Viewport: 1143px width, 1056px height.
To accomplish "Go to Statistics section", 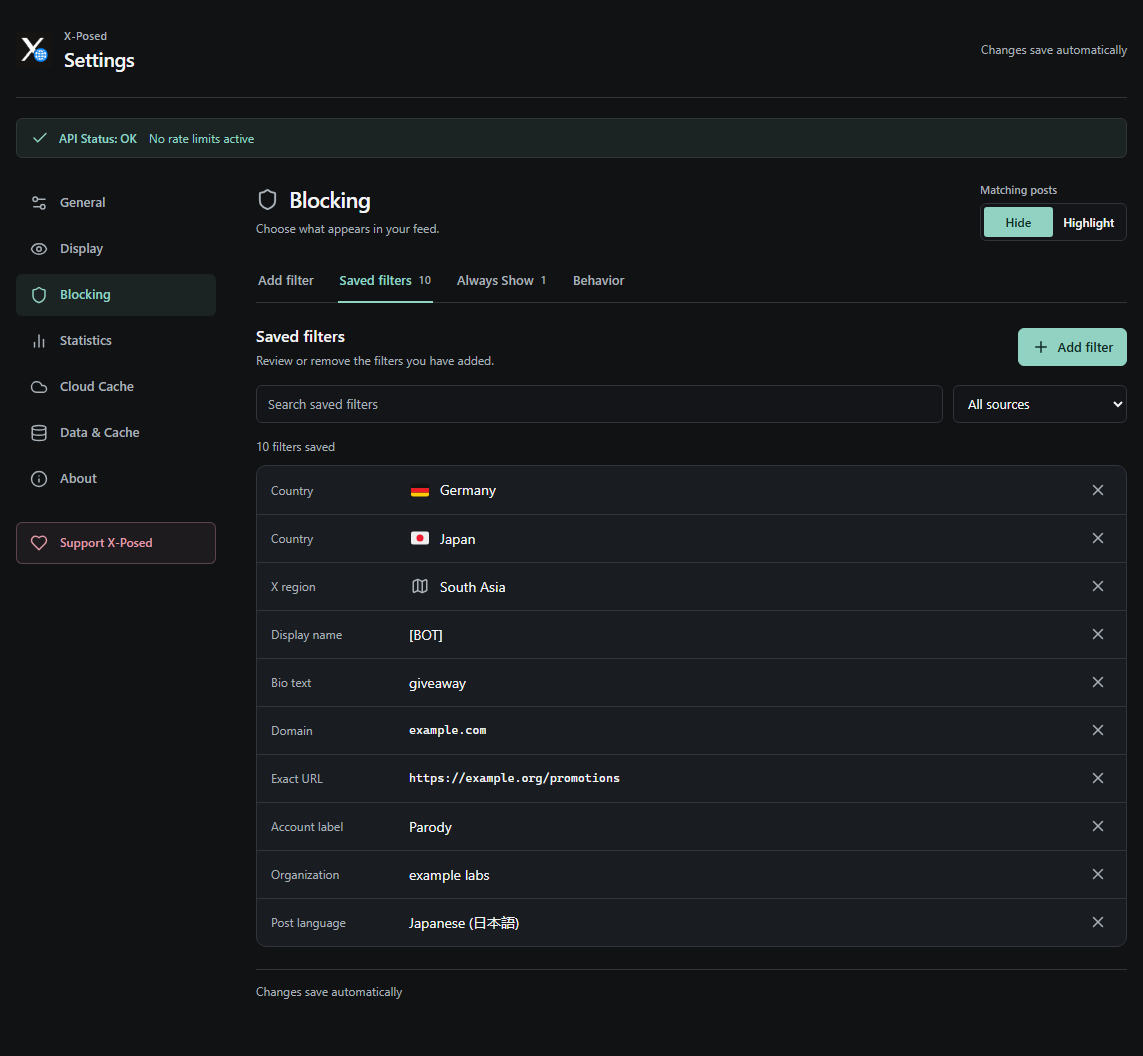I will [116, 340].
